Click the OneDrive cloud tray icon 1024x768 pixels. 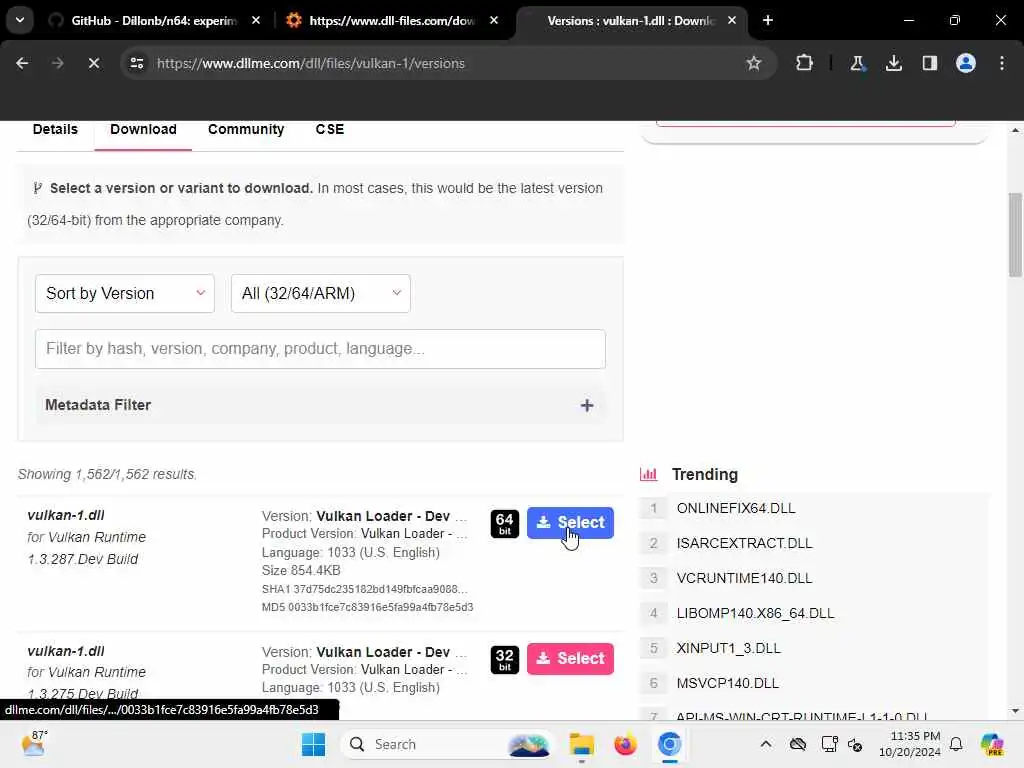point(798,744)
